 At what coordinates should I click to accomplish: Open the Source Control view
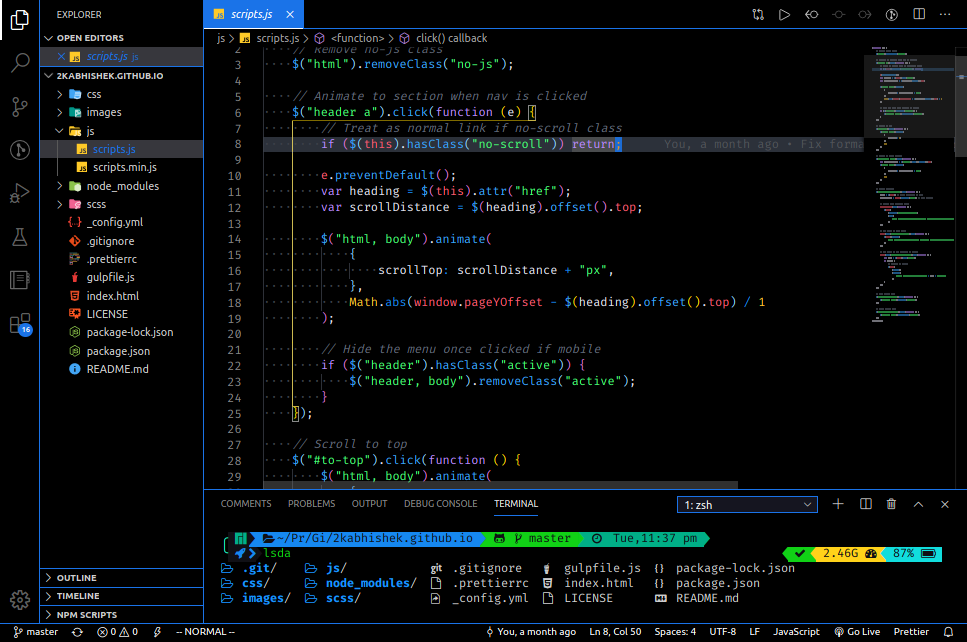(x=20, y=107)
